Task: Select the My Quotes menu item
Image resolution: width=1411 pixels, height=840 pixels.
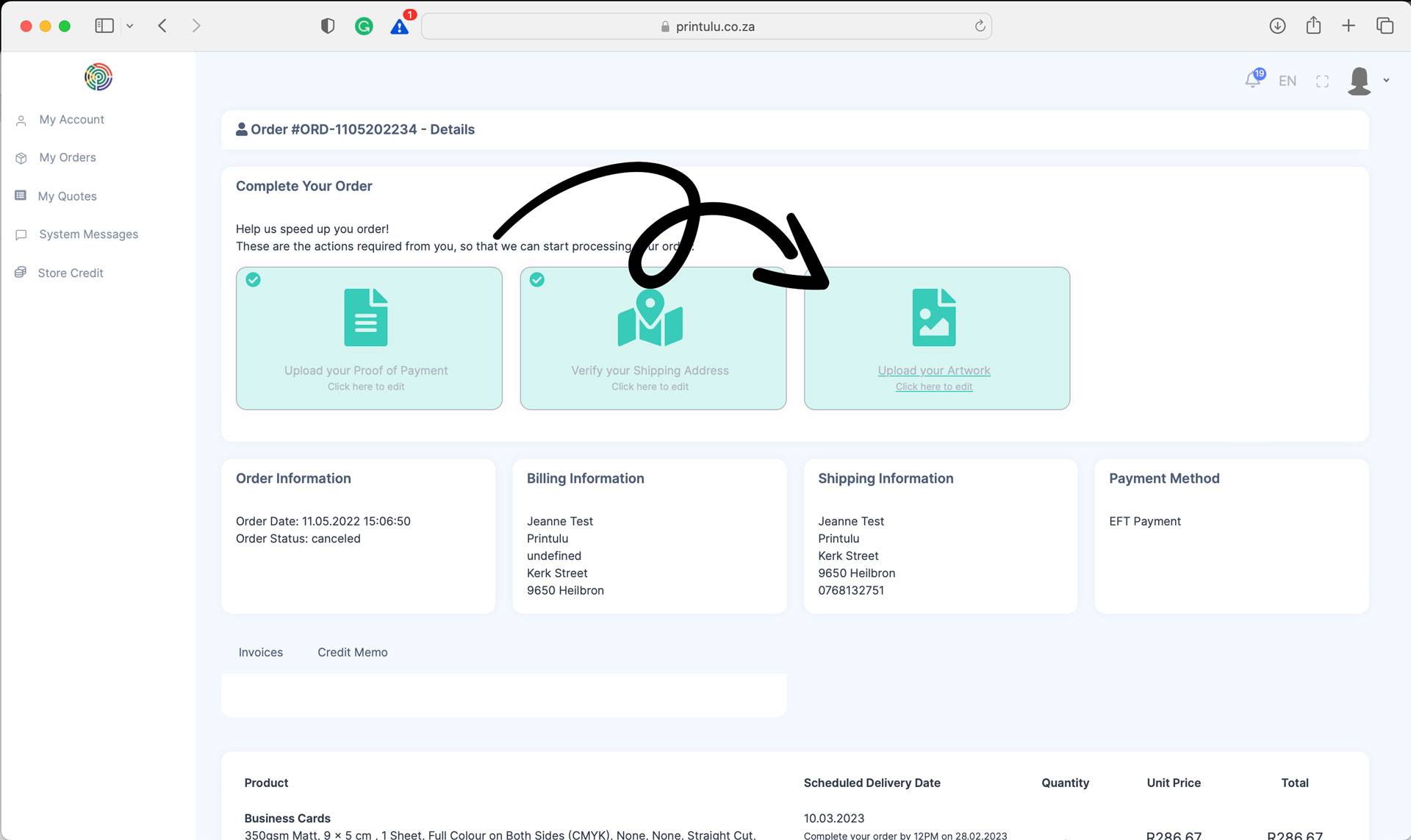Action: pos(67,195)
